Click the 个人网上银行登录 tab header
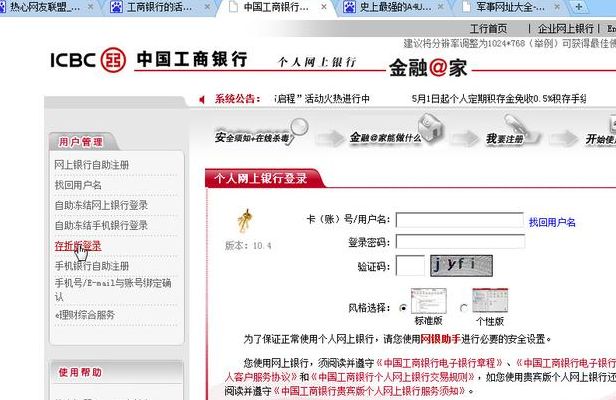The height and width of the screenshot is (400, 616). [261, 178]
